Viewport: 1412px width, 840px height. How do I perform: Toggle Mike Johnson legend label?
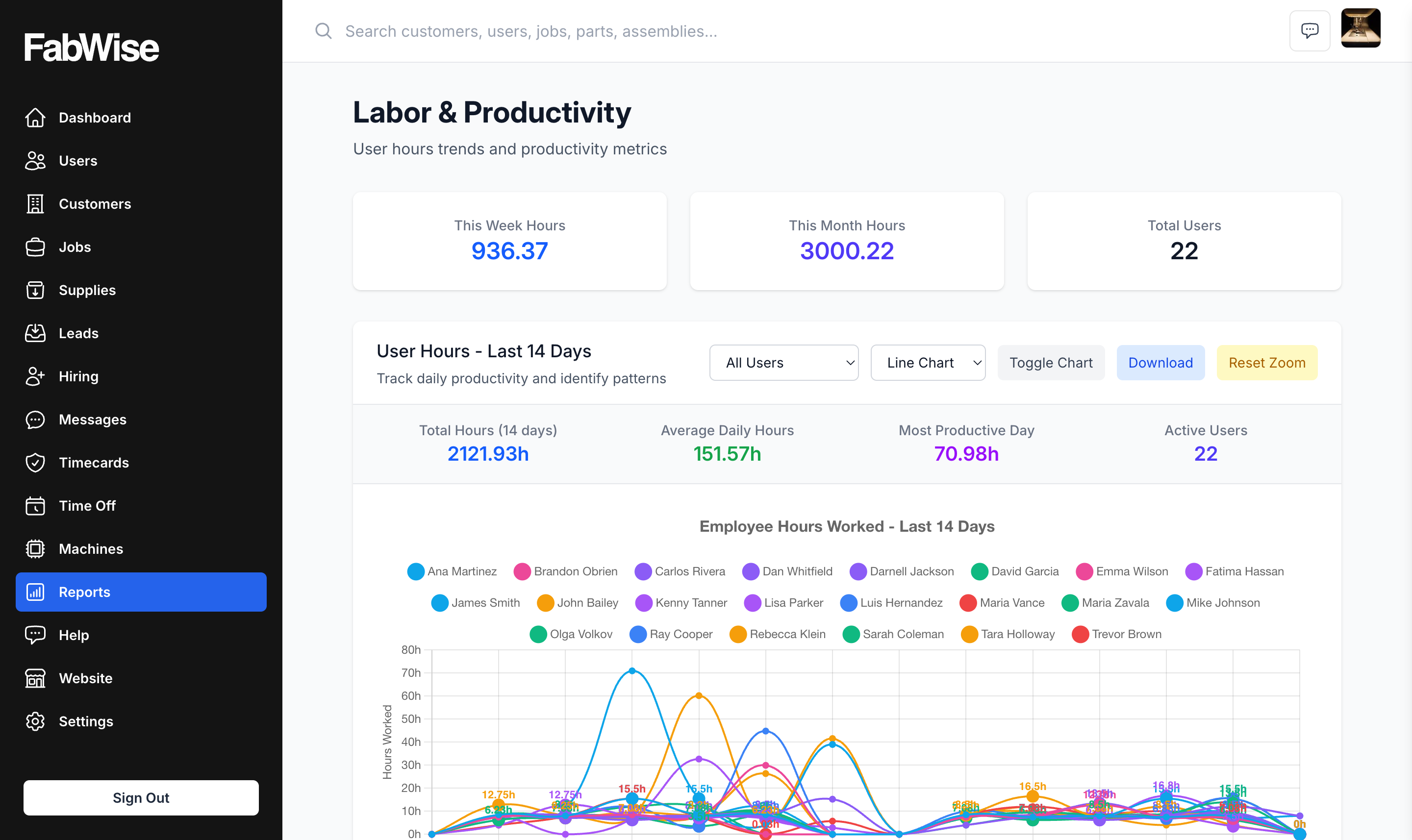click(x=1223, y=603)
